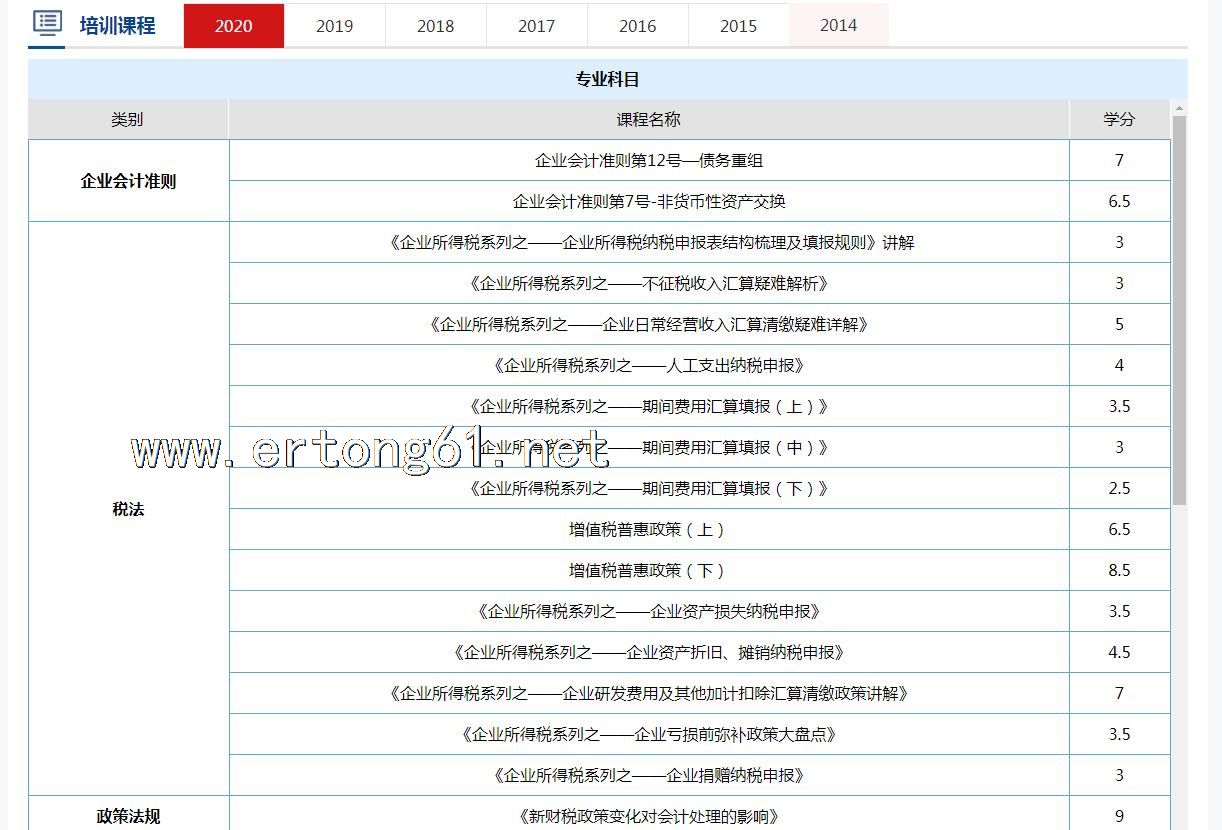This screenshot has width=1222, height=830.
Task: Open 人工支出纳税申报 course
Action: [x=649, y=365]
